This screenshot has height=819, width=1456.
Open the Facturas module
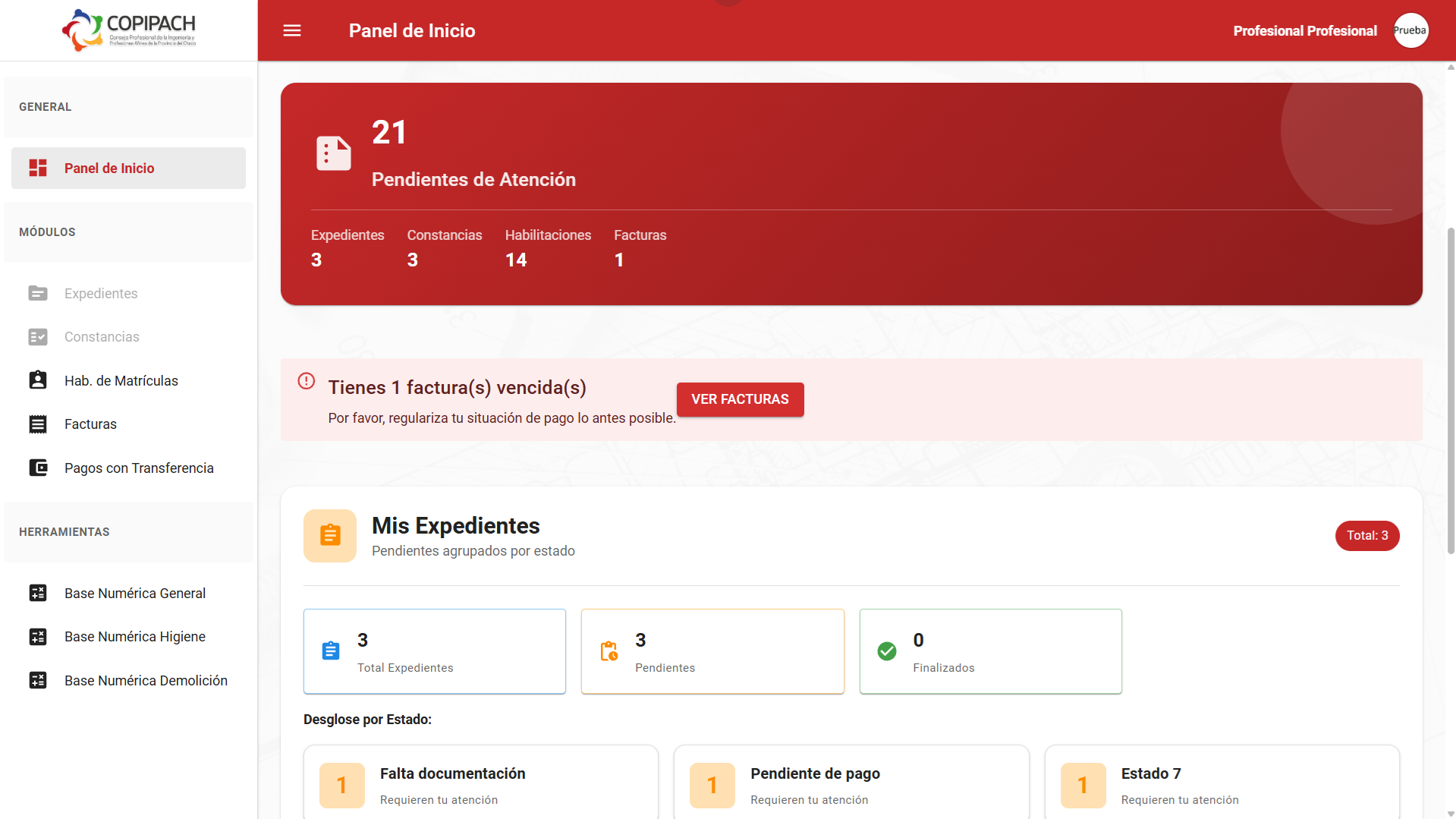click(x=128, y=424)
